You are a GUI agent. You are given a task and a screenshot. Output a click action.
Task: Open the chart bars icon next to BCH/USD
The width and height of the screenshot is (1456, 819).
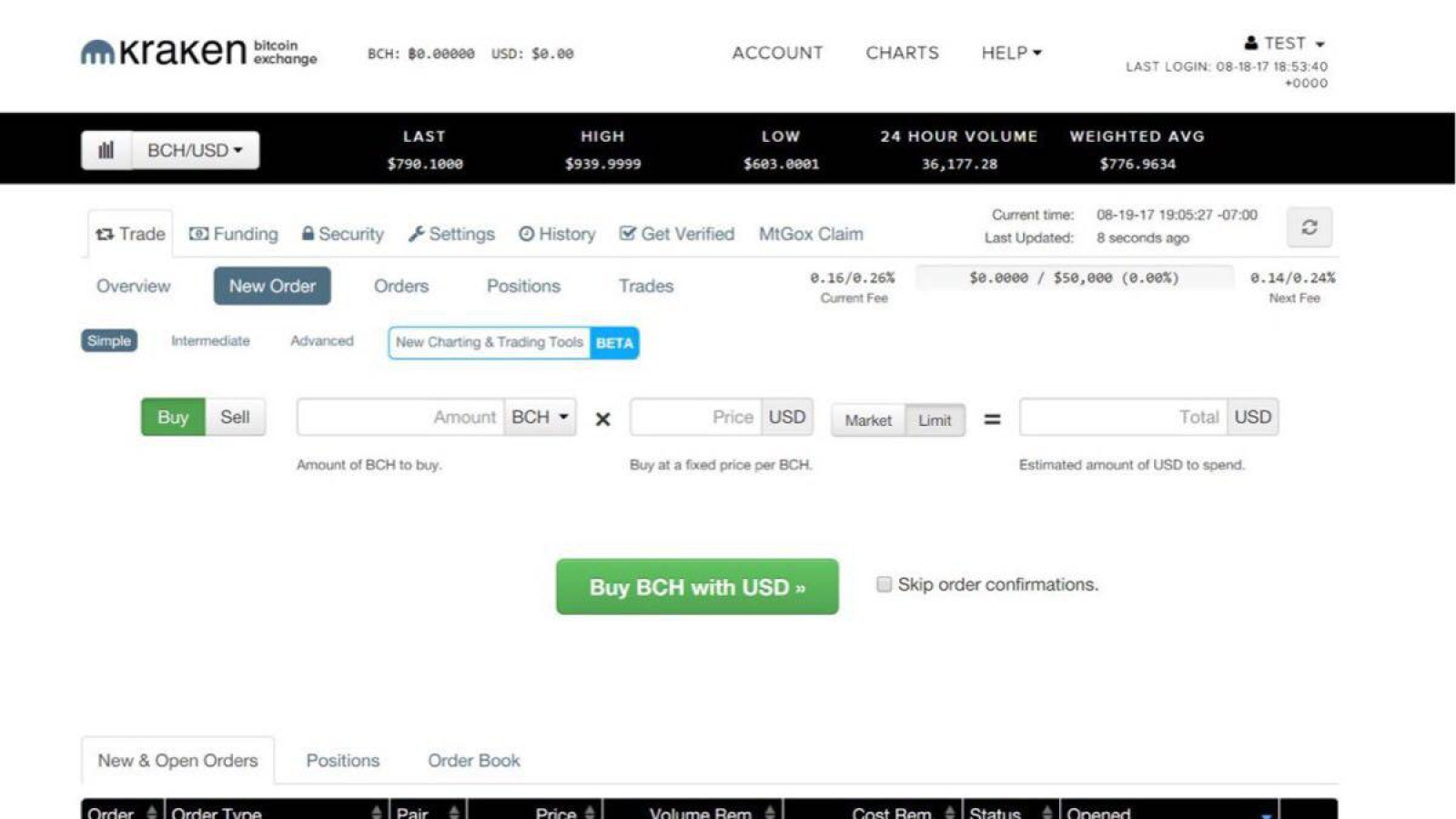point(106,150)
